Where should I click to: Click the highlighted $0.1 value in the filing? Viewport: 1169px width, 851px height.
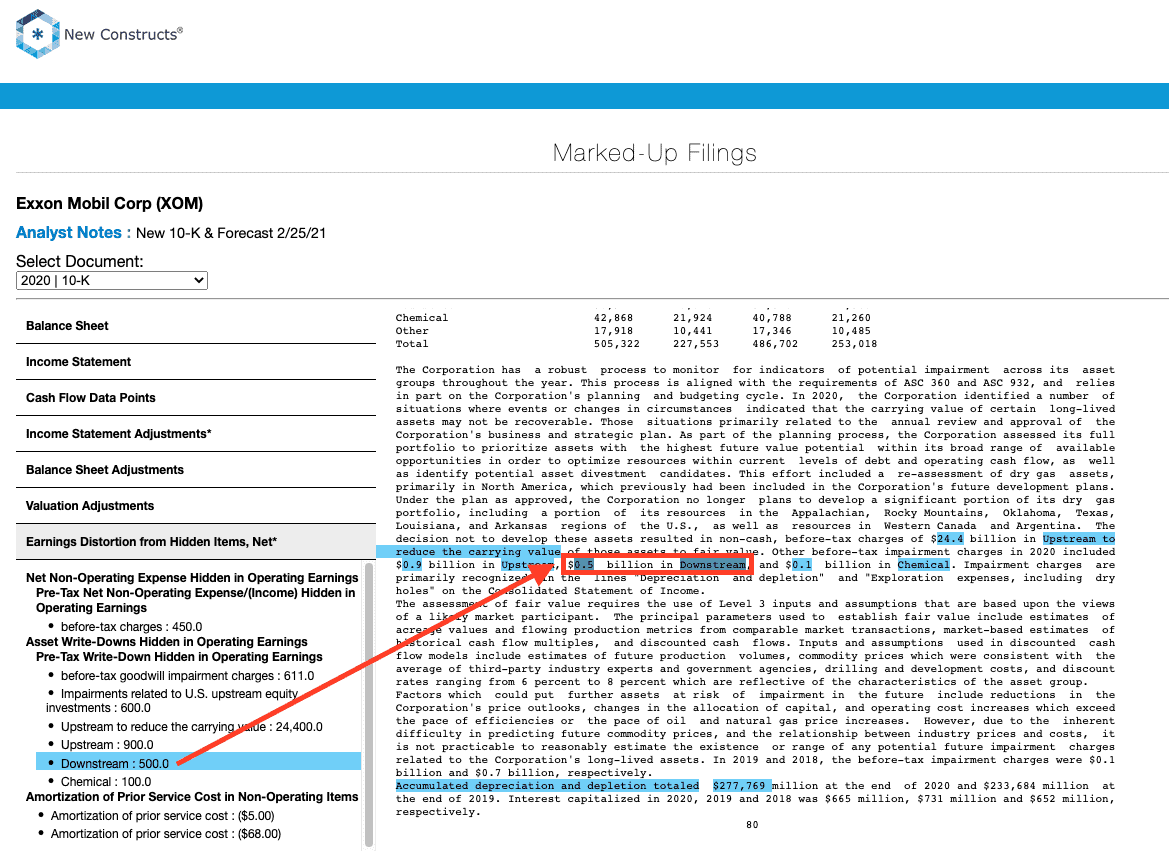(801, 565)
